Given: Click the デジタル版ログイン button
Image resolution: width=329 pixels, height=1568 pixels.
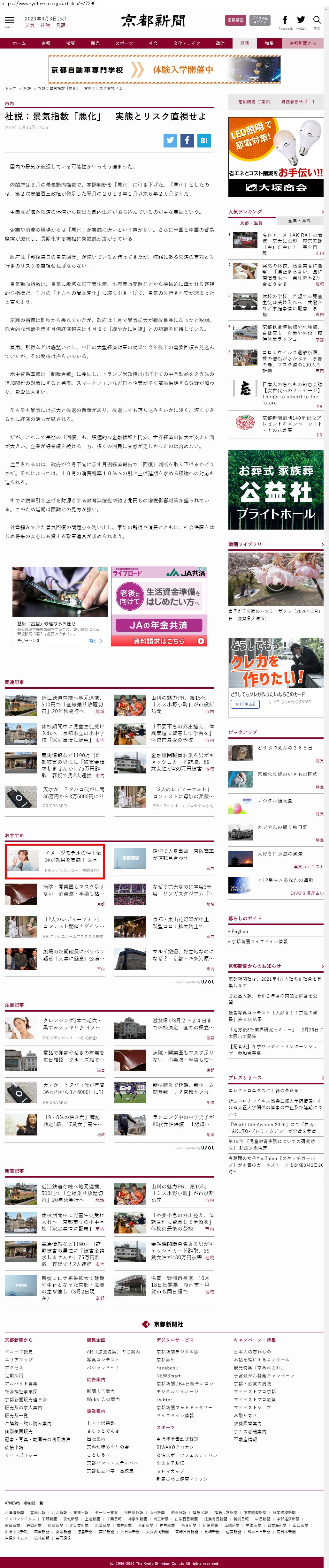Looking at the screenshot, I should coord(260,20).
